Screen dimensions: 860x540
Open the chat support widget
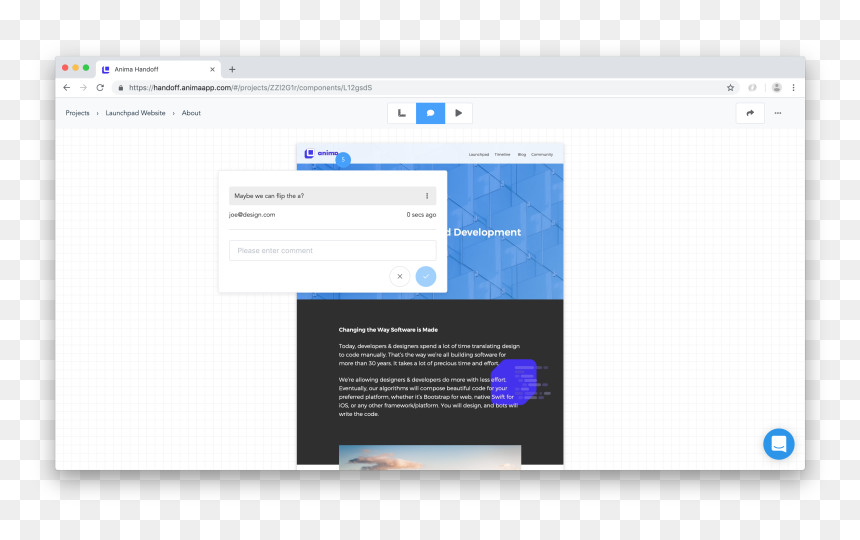click(778, 444)
